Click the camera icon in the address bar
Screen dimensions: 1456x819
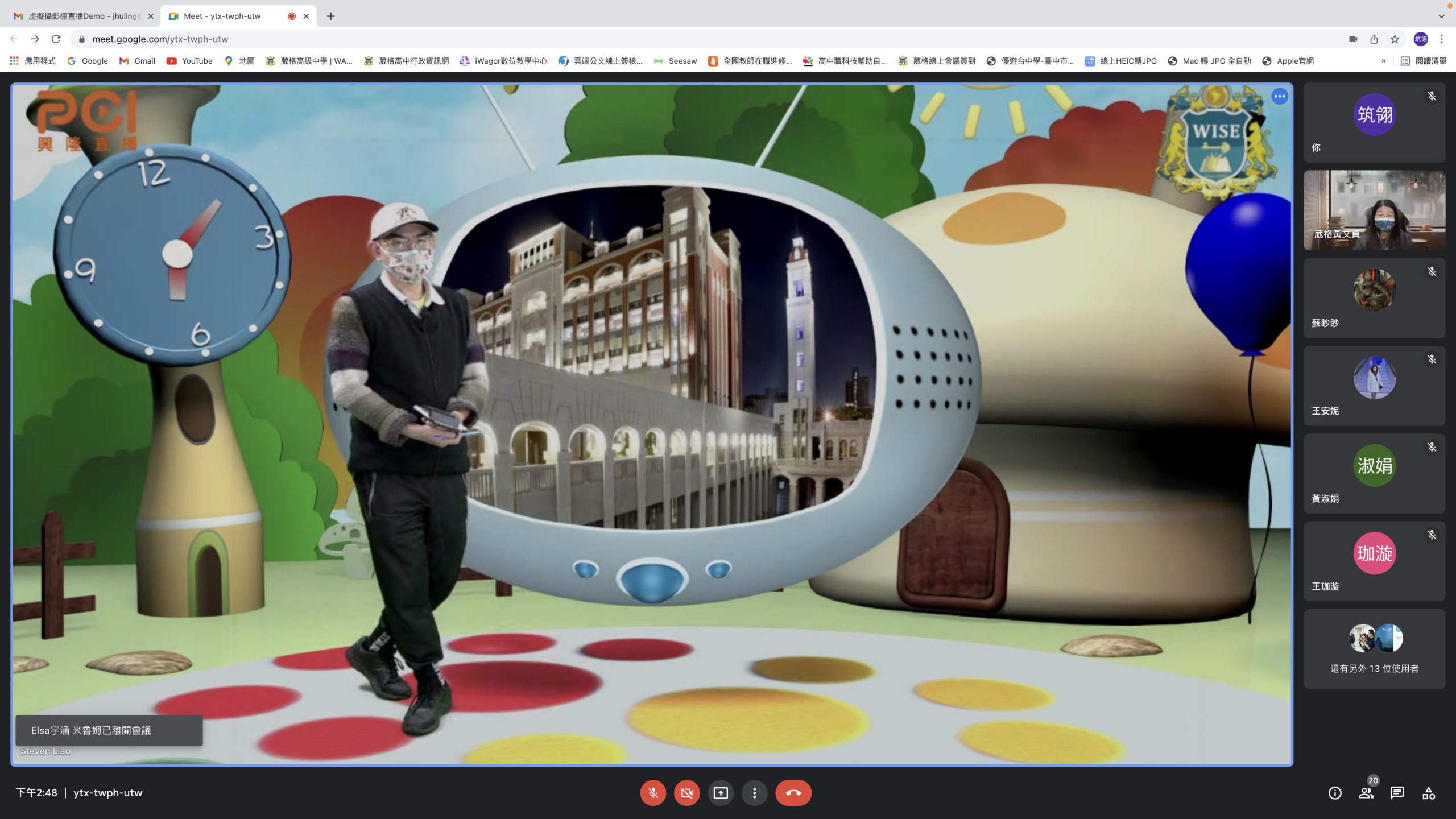[1353, 39]
